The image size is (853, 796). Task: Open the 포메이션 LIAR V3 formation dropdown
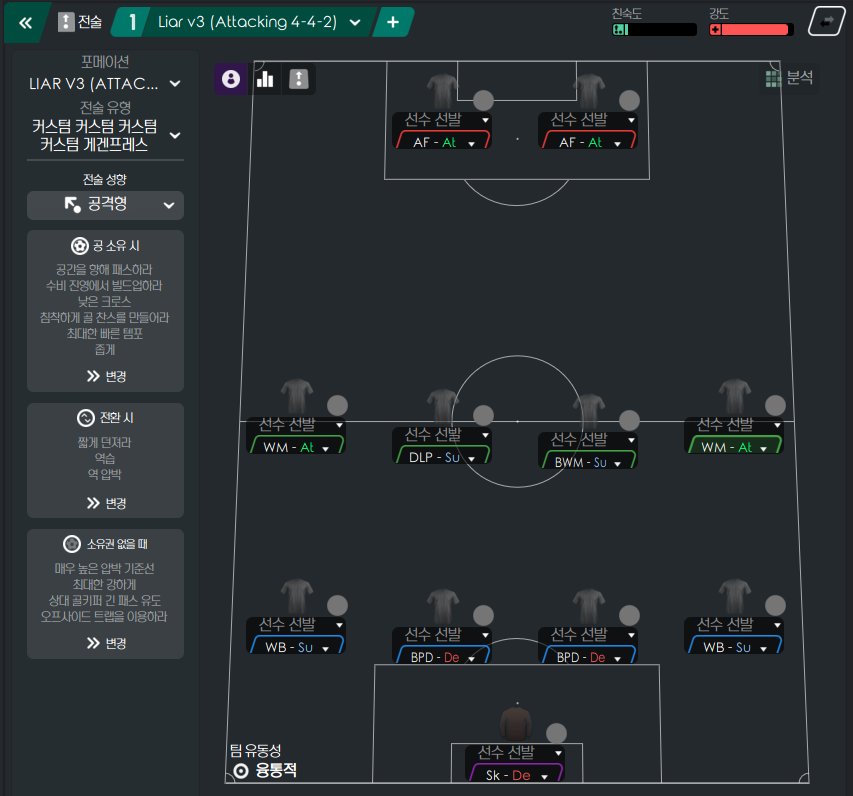[105, 83]
